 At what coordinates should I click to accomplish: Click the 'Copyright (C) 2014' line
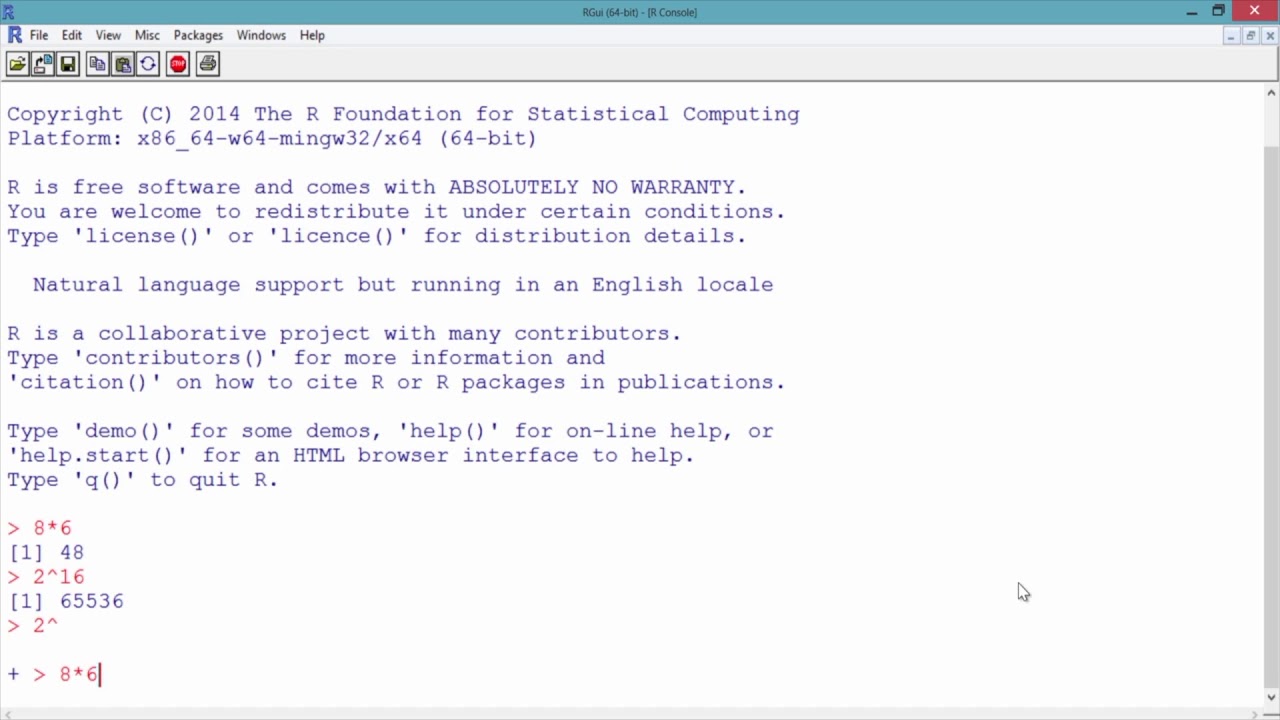point(404,114)
